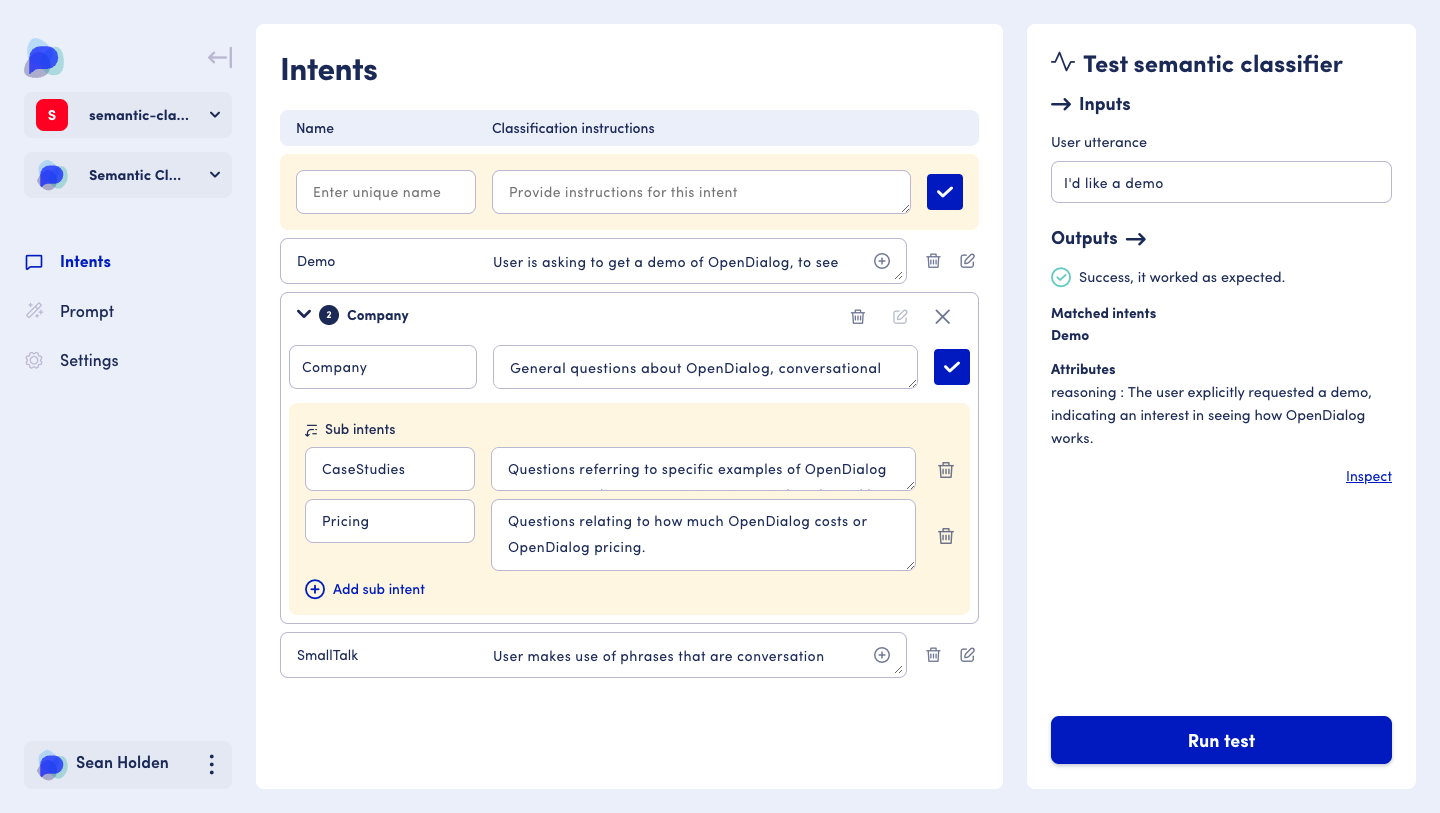Click the trash icon on the Company intent group
The image size is (1440, 813).
[858, 316]
